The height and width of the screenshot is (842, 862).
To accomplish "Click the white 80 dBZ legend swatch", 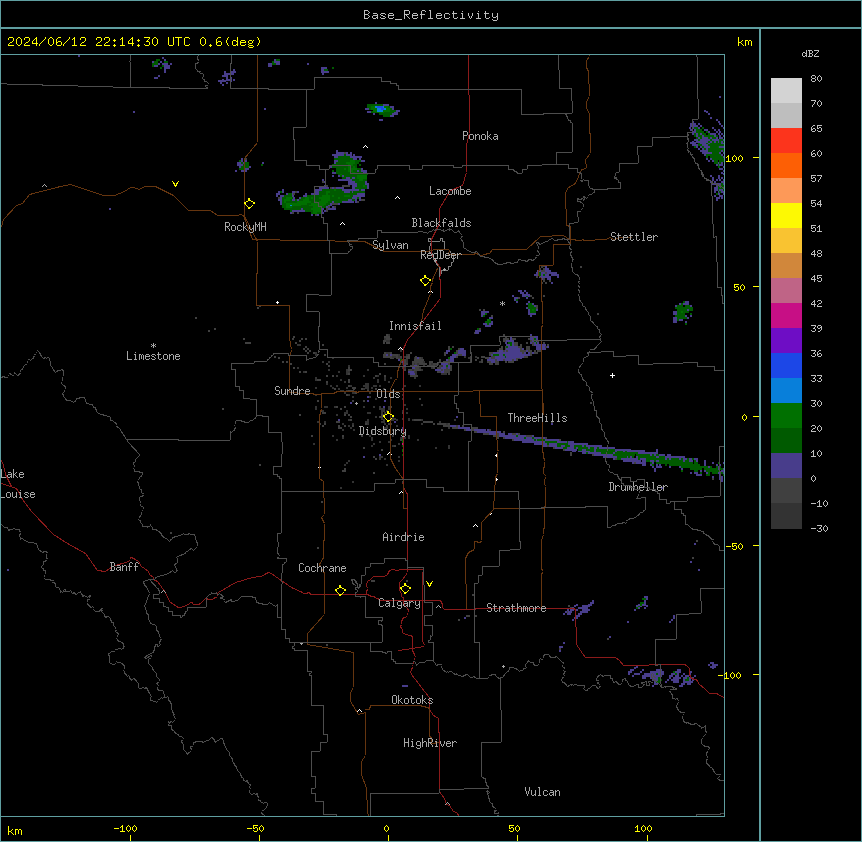I will click(x=786, y=91).
